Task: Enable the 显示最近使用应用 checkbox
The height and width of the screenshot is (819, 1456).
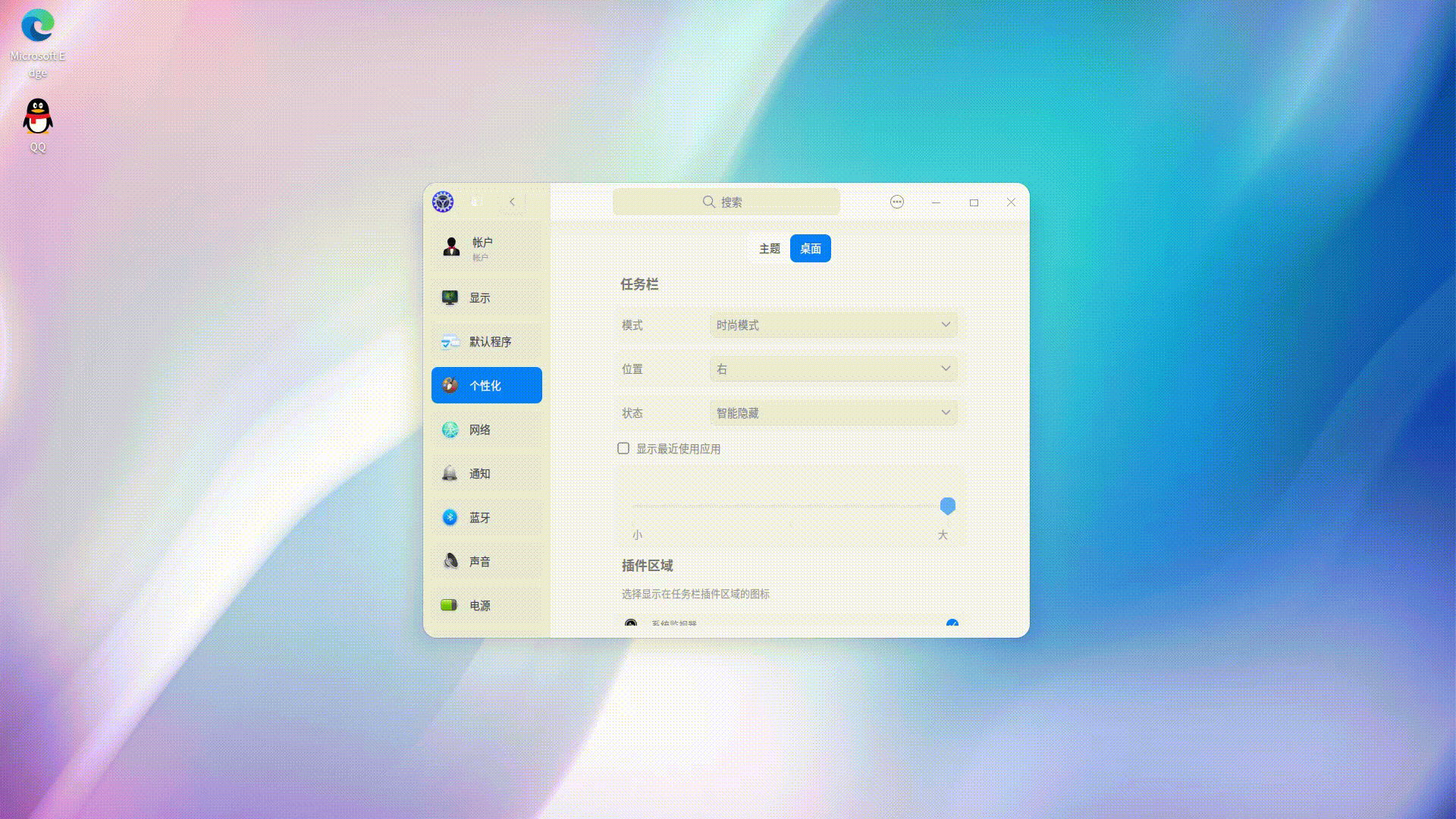Action: click(623, 448)
